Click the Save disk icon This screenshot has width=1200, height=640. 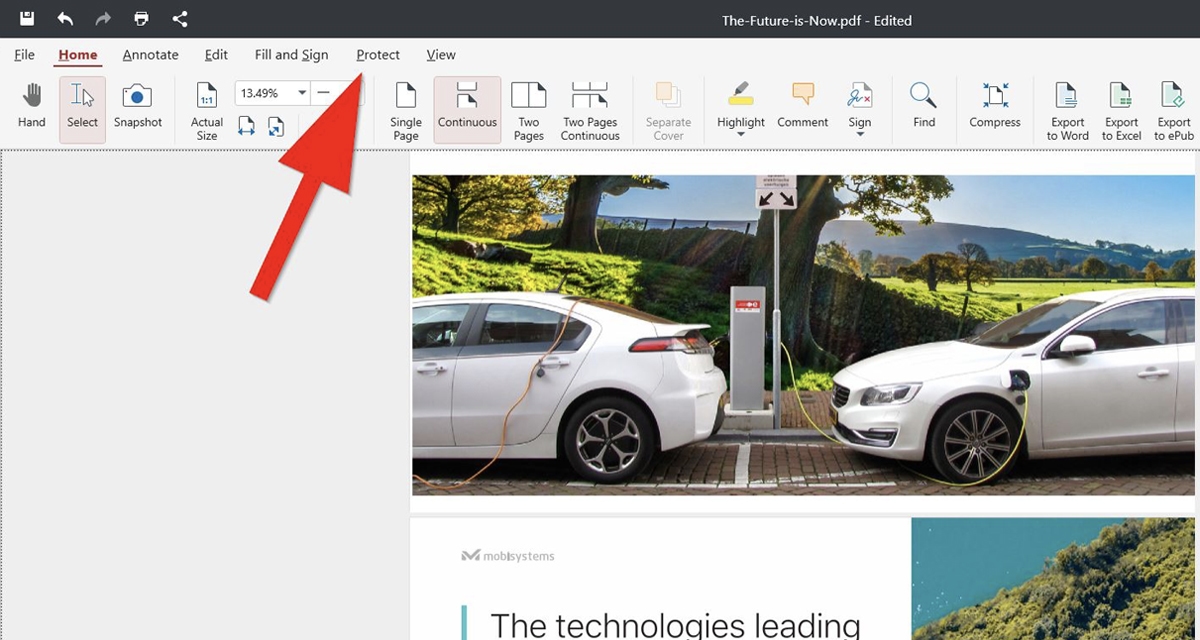[x=27, y=19]
